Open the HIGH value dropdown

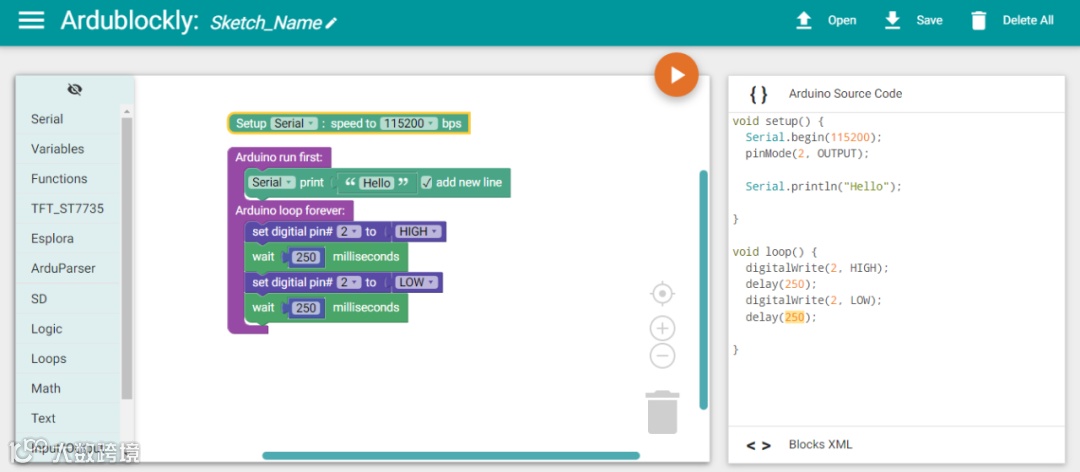point(418,232)
